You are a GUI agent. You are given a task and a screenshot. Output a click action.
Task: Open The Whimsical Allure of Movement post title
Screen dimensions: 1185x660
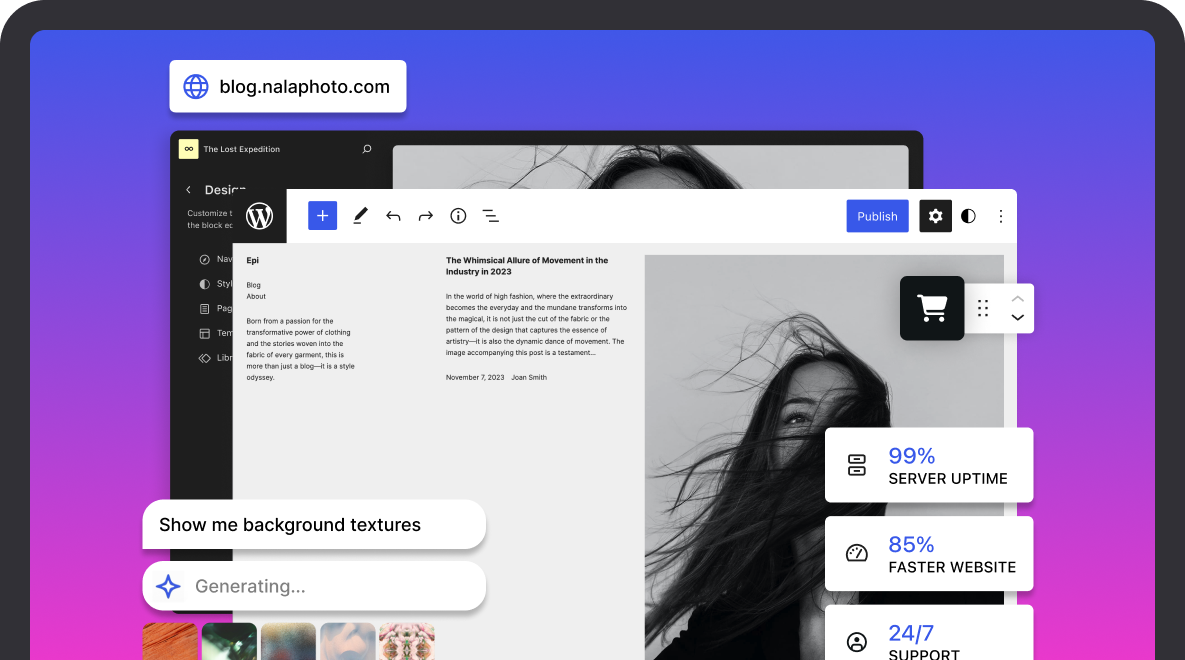point(526,266)
